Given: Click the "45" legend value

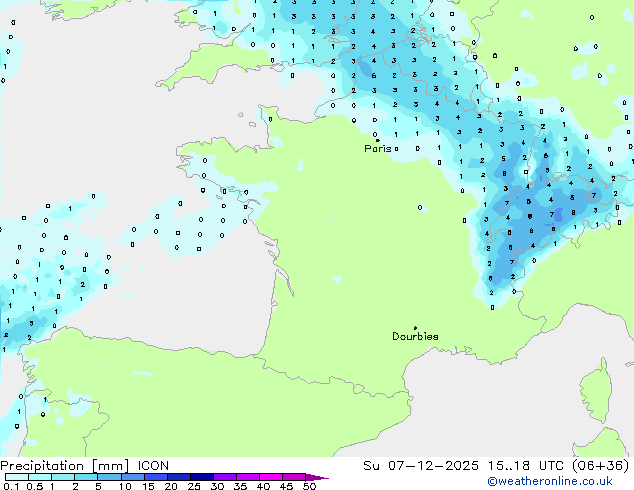Looking at the screenshot, I should [286, 486].
